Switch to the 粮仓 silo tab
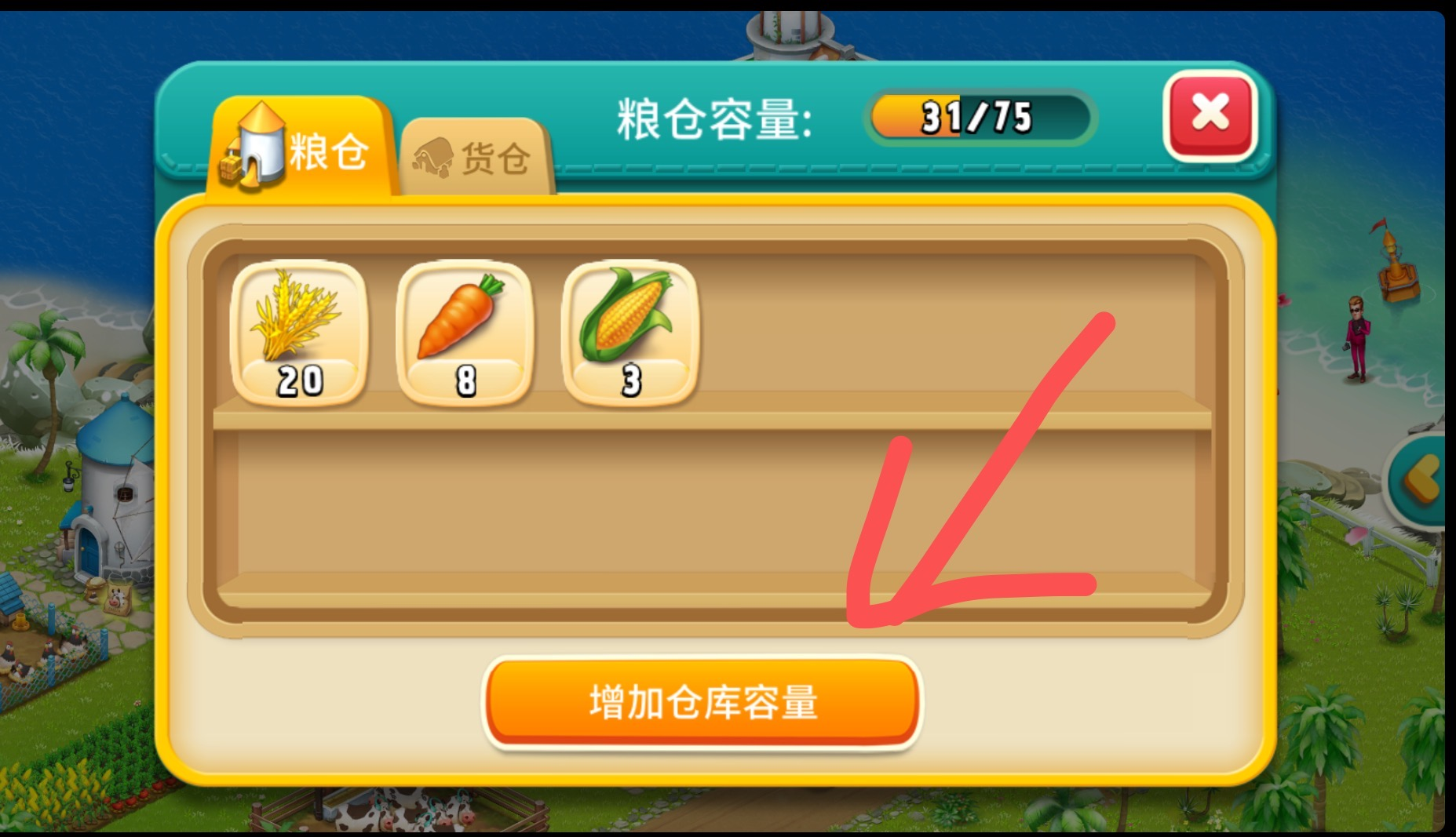Viewport: 1456px width, 837px height. (x=301, y=146)
